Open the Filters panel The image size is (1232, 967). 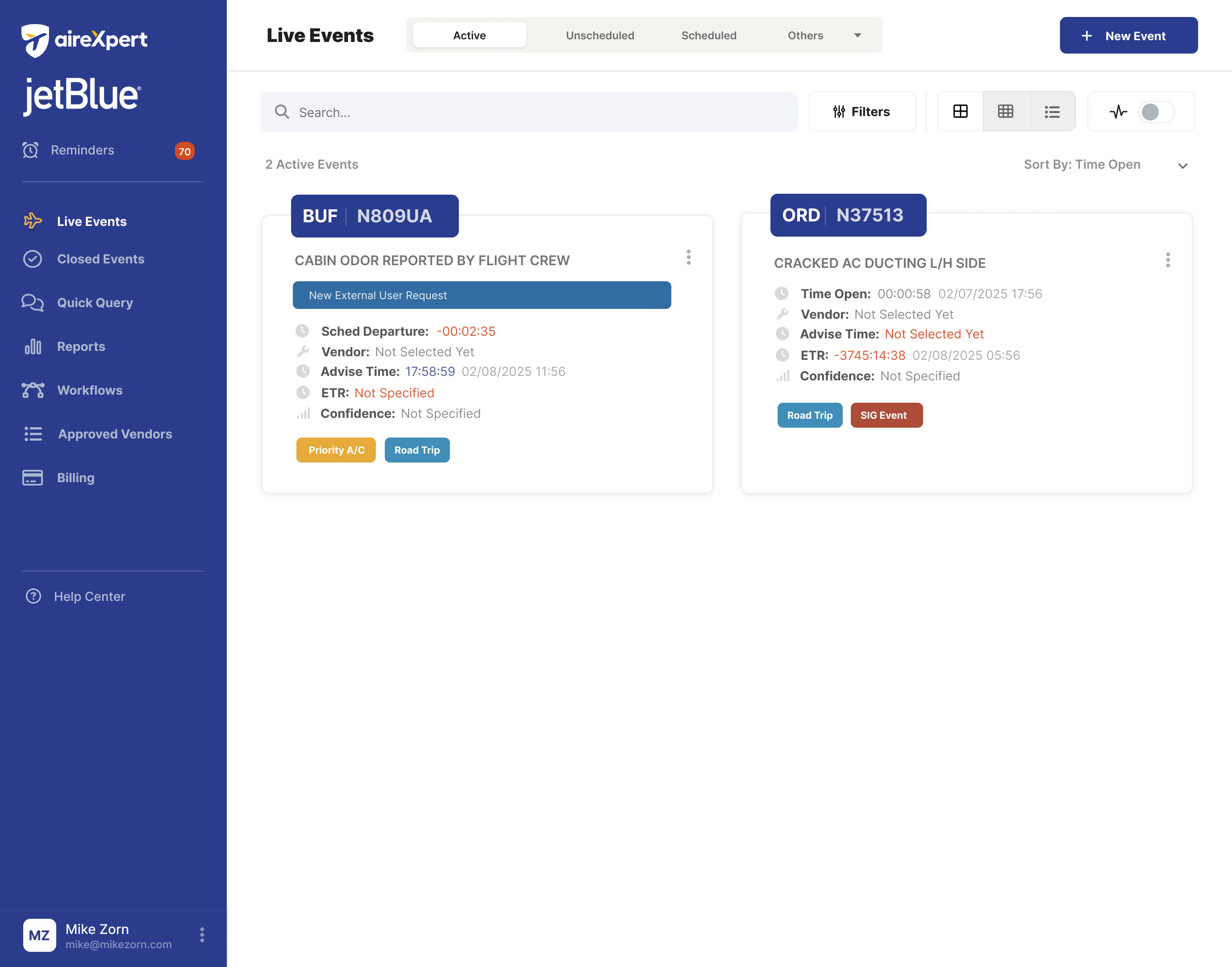click(x=862, y=112)
